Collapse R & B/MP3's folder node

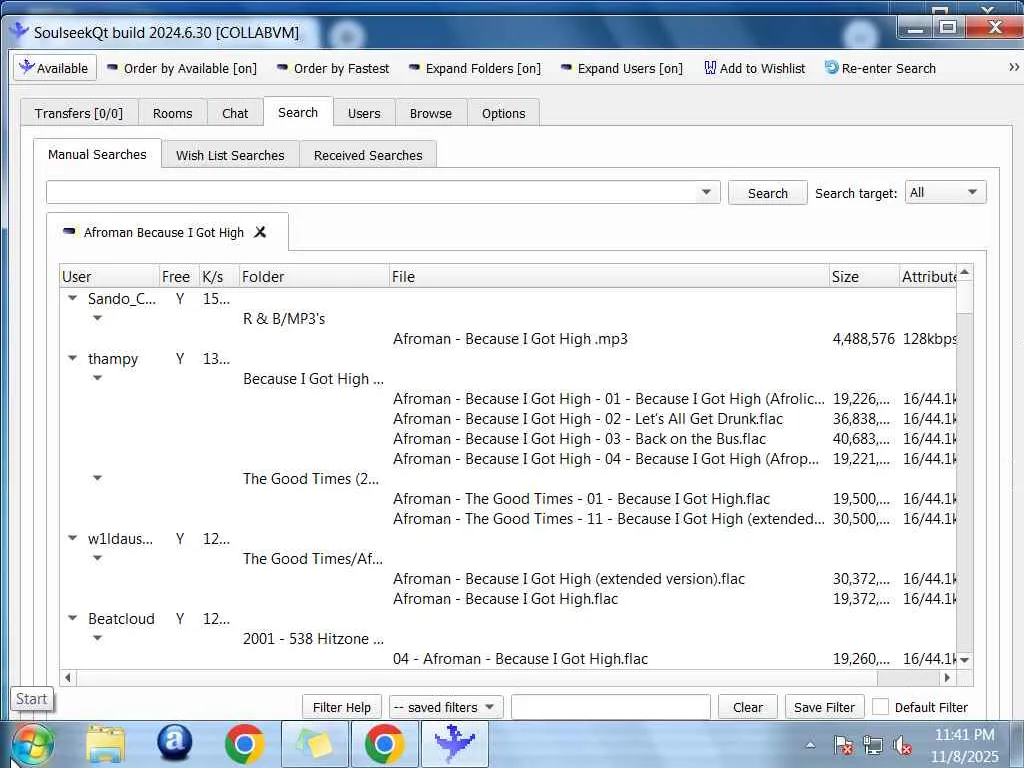pyautogui.click(x=97, y=318)
